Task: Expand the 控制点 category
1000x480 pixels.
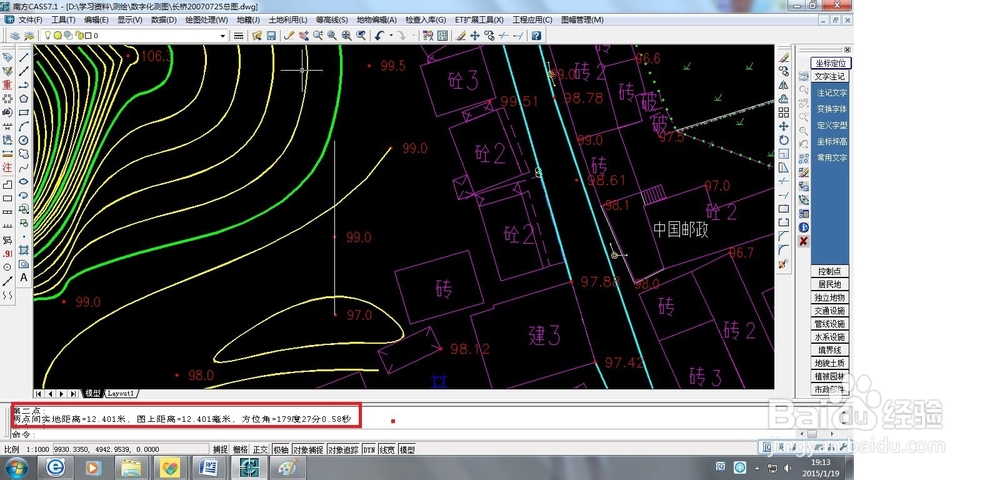Action: tap(830, 271)
